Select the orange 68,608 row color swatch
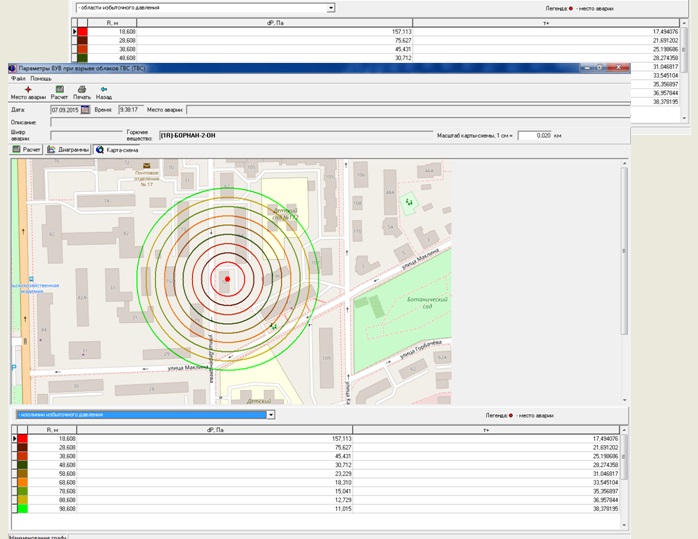 click(x=25, y=483)
